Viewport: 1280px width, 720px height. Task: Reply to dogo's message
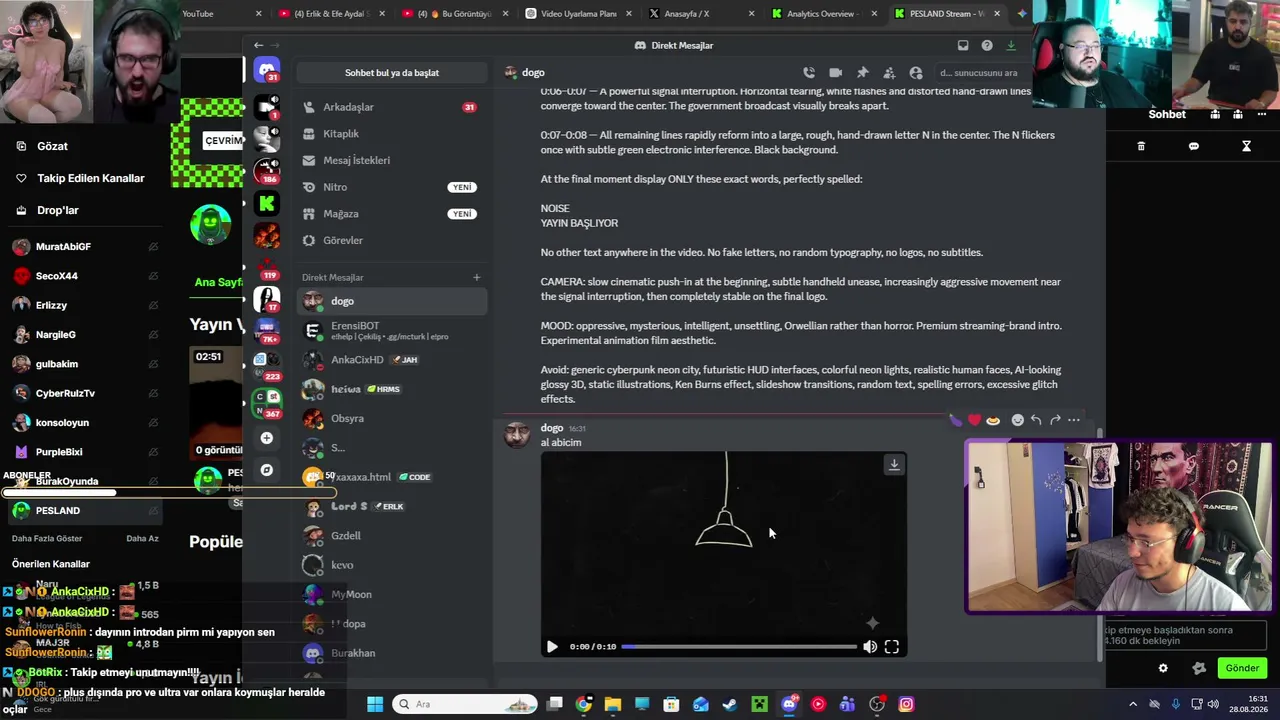pos(1036,420)
